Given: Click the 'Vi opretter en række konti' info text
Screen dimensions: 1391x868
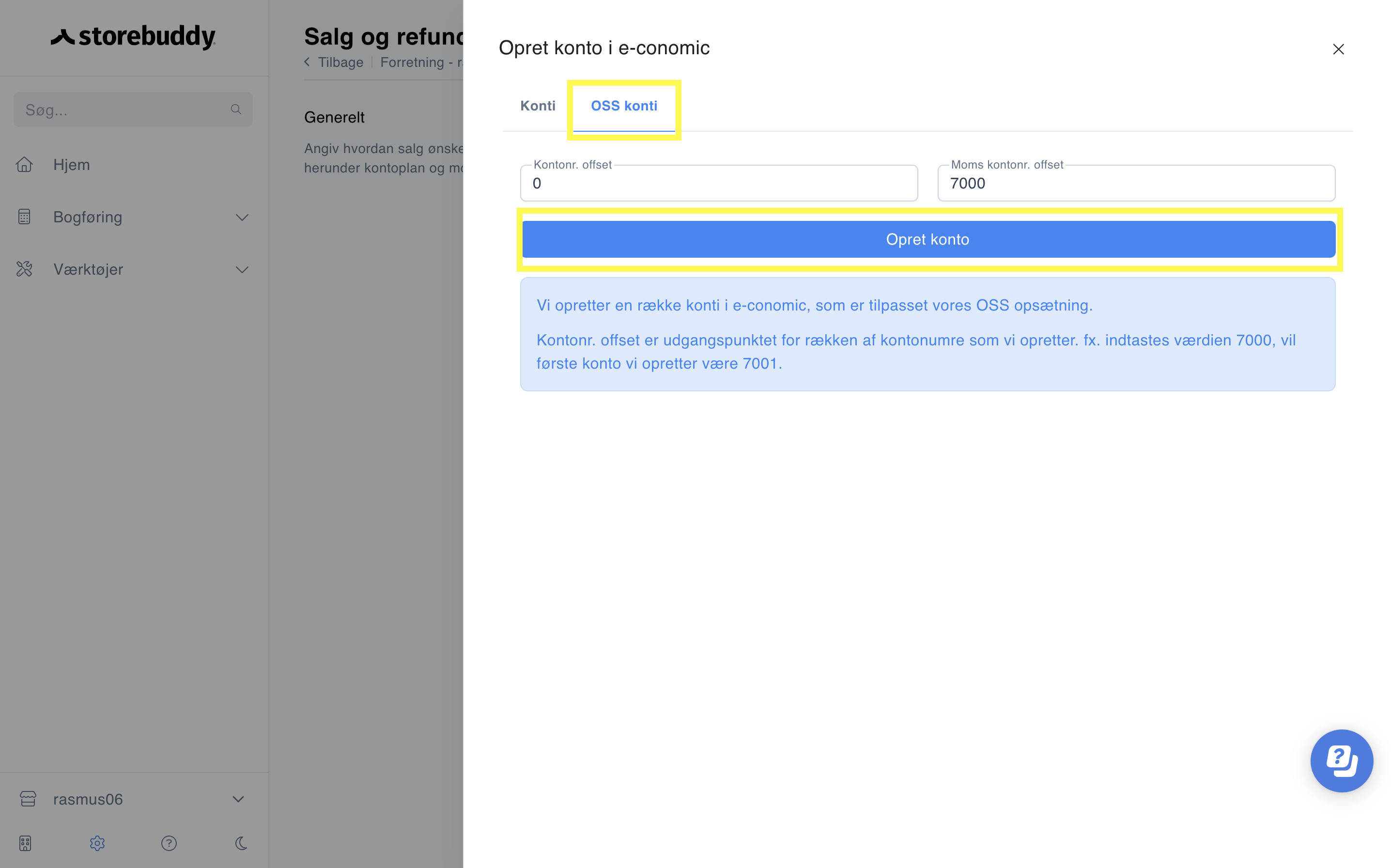Looking at the screenshot, I should [x=814, y=305].
